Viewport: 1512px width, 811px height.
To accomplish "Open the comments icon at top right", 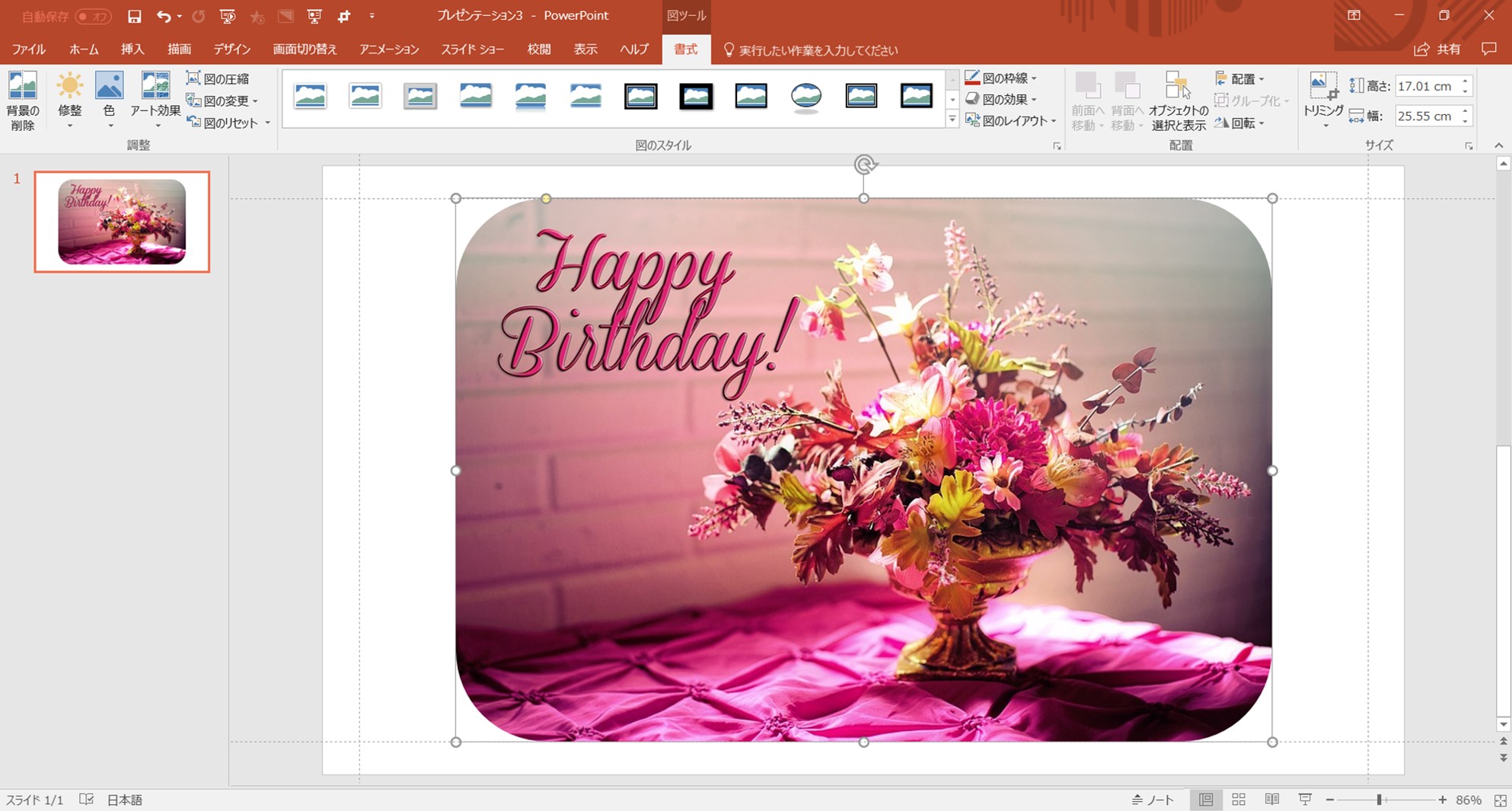I will (x=1489, y=49).
